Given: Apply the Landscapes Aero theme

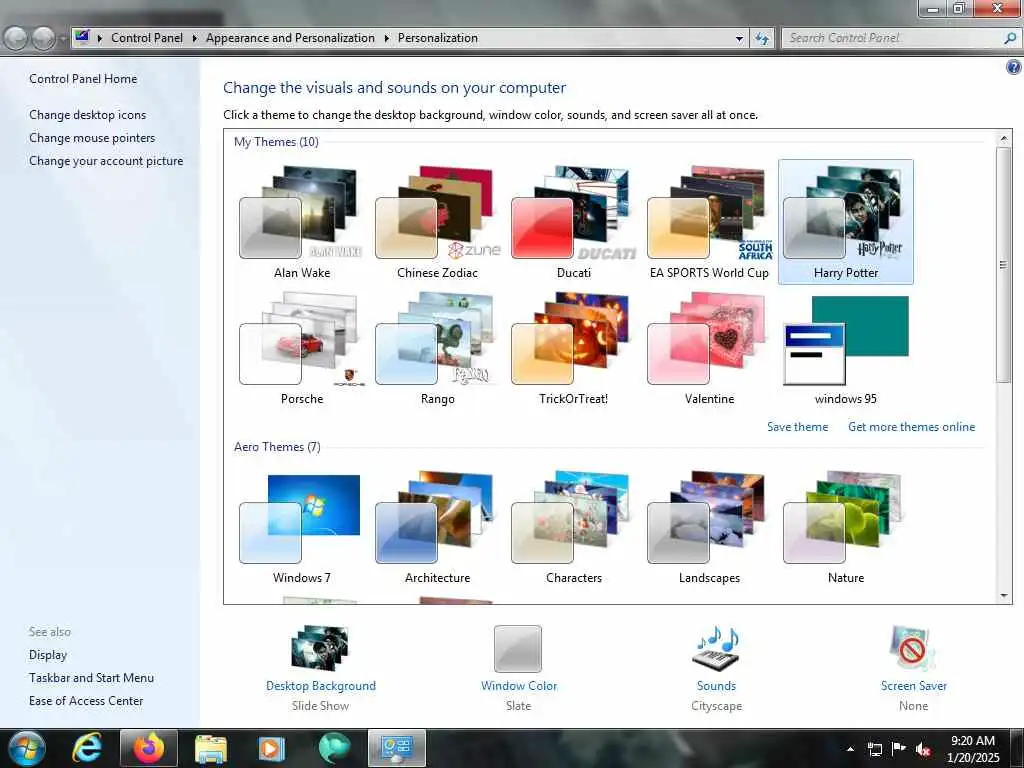Looking at the screenshot, I should [x=709, y=528].
